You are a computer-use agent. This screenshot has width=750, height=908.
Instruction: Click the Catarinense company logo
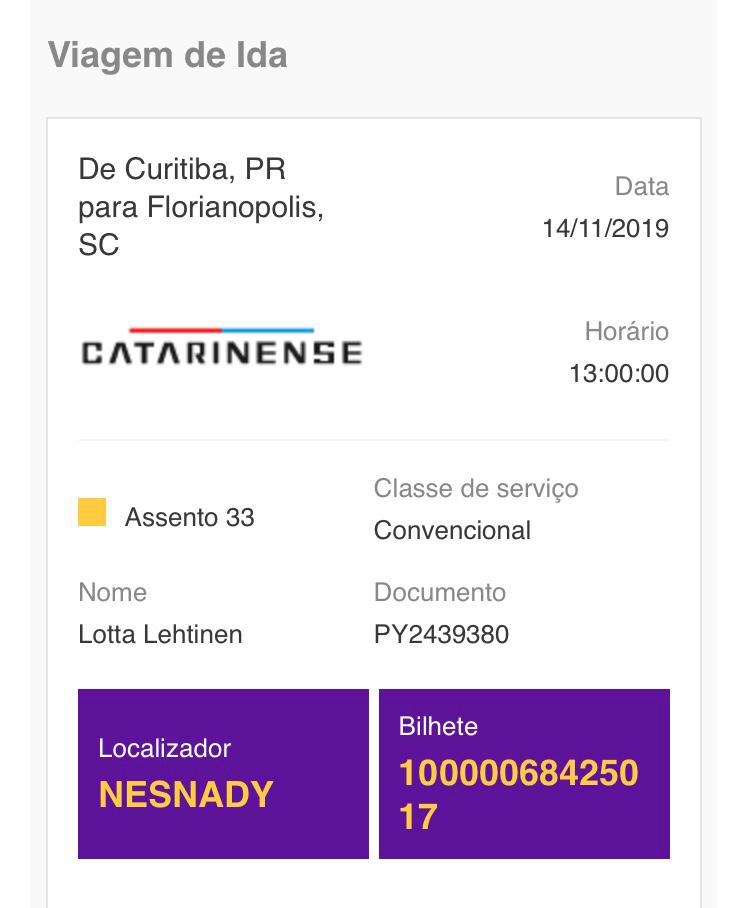click(221, 352)
